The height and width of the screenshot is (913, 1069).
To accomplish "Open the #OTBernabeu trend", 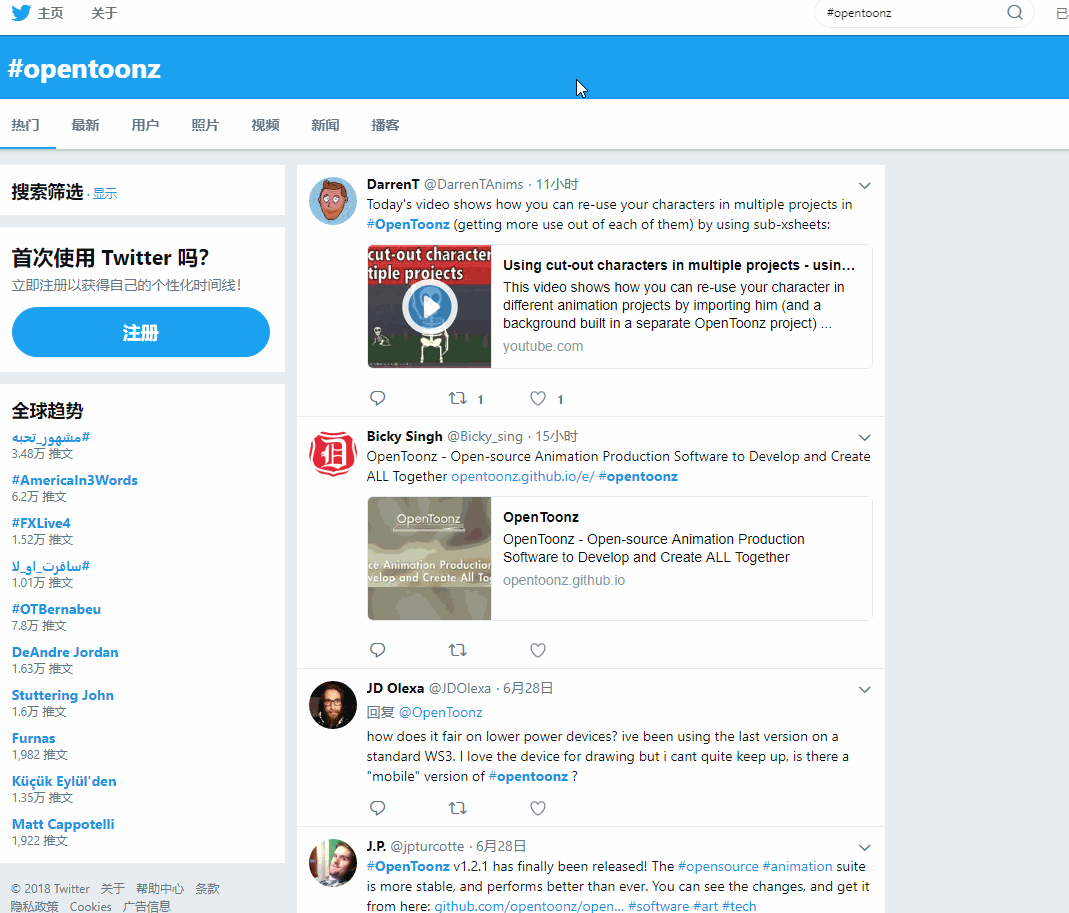I will tap(56, 609).
